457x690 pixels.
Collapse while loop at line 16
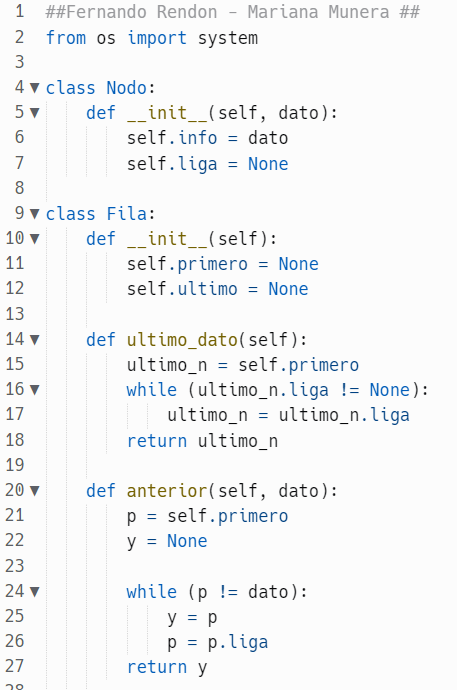[x=35, y=390]
